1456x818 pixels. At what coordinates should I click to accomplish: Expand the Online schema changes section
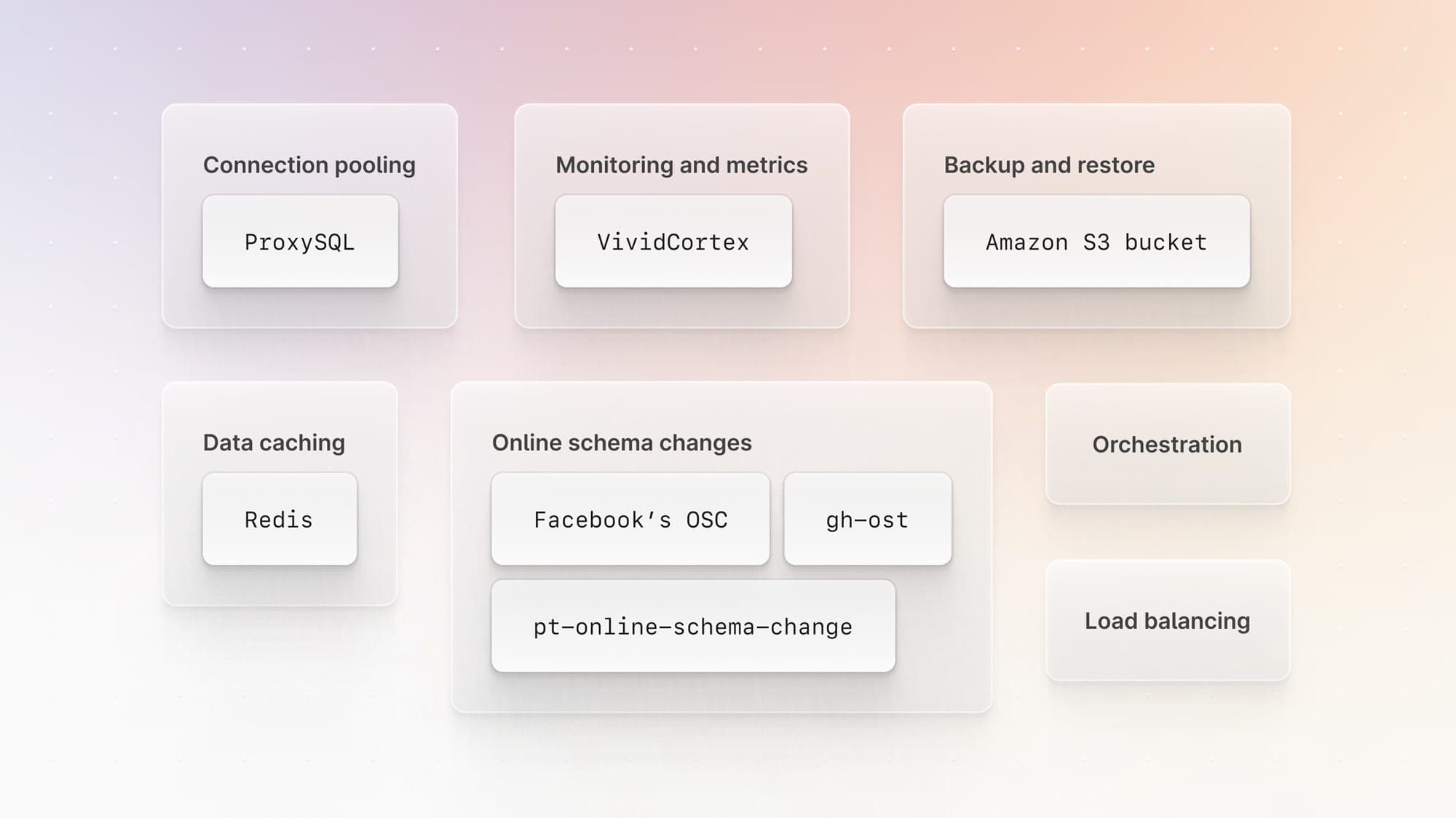pos(621,441)
